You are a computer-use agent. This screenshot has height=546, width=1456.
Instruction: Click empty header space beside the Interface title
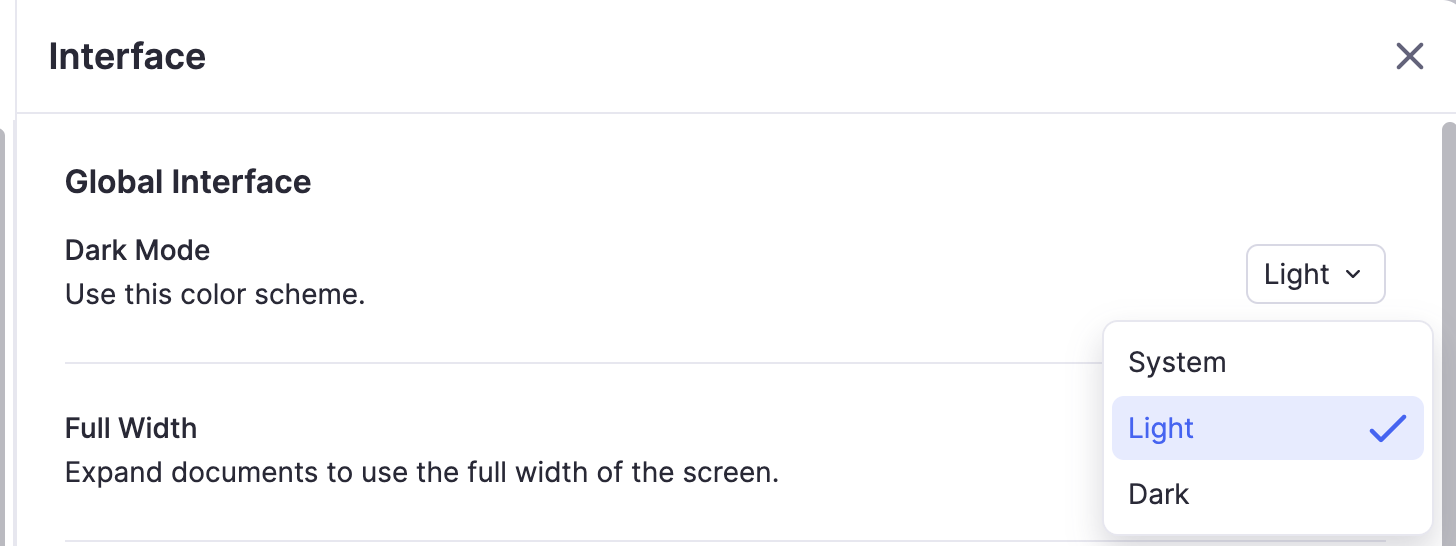pyautogui.click(x=800, y=57)
